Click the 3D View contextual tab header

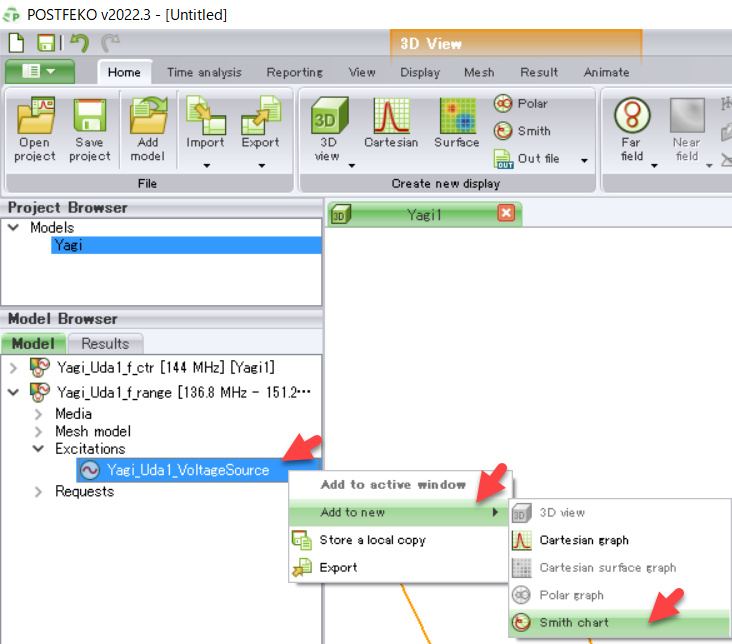coord(516,43)
